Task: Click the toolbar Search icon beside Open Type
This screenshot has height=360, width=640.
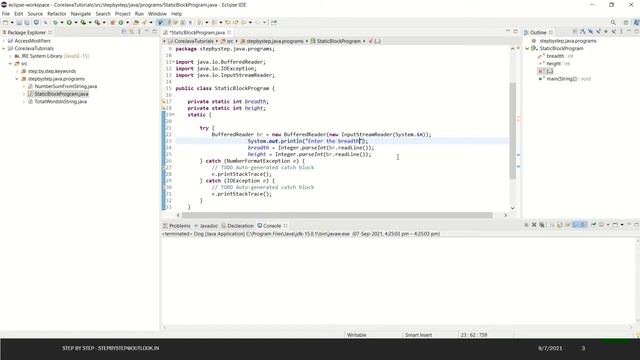Action: [145, 22]
